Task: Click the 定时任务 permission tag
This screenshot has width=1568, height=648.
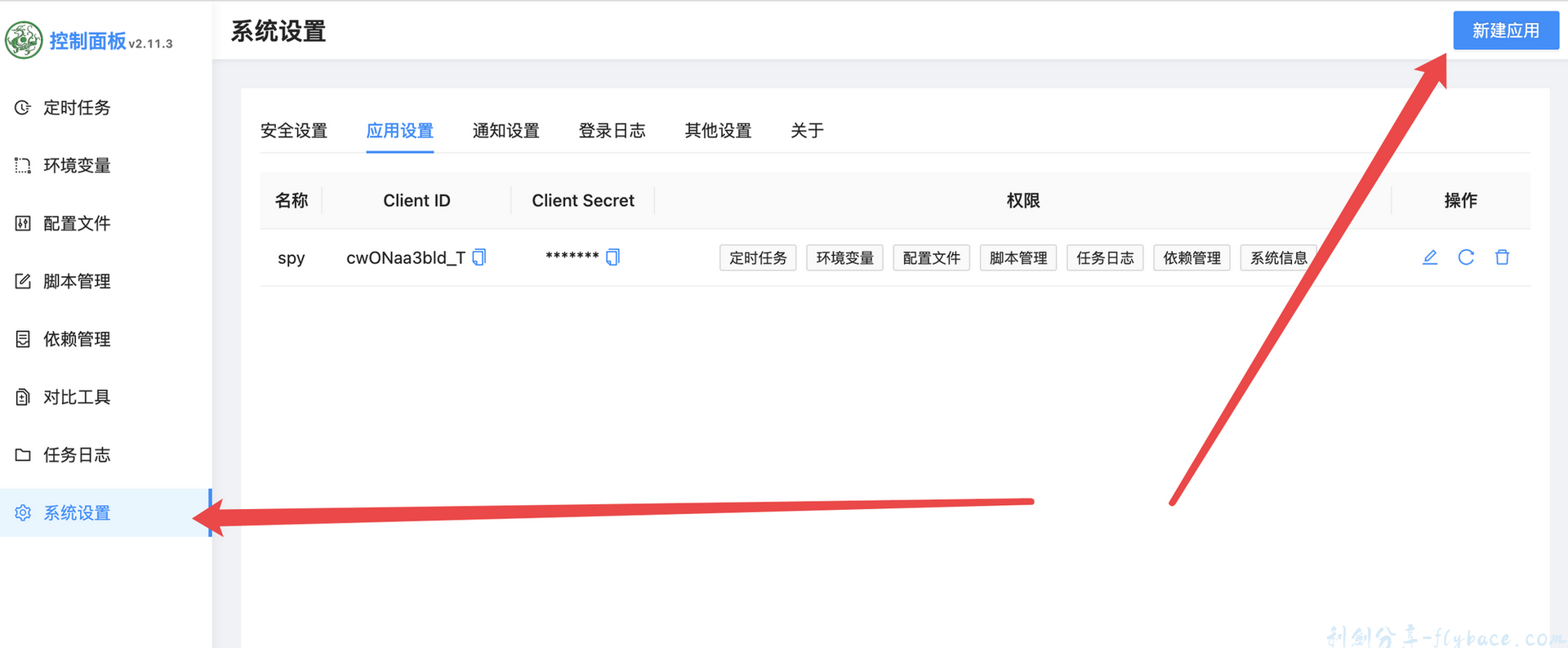Action: (758, 258)
